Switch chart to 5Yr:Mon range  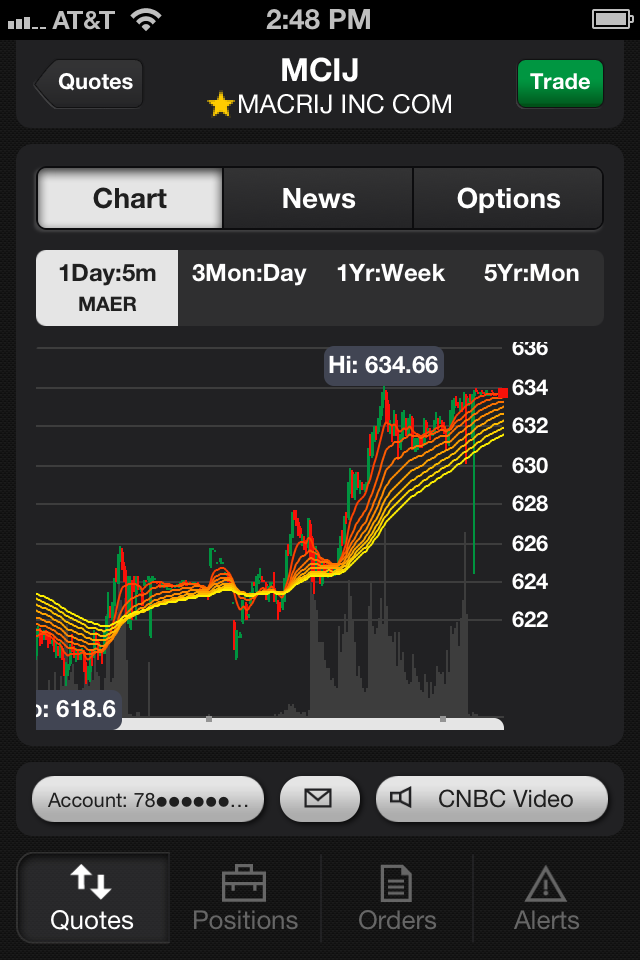click(531, 274)
